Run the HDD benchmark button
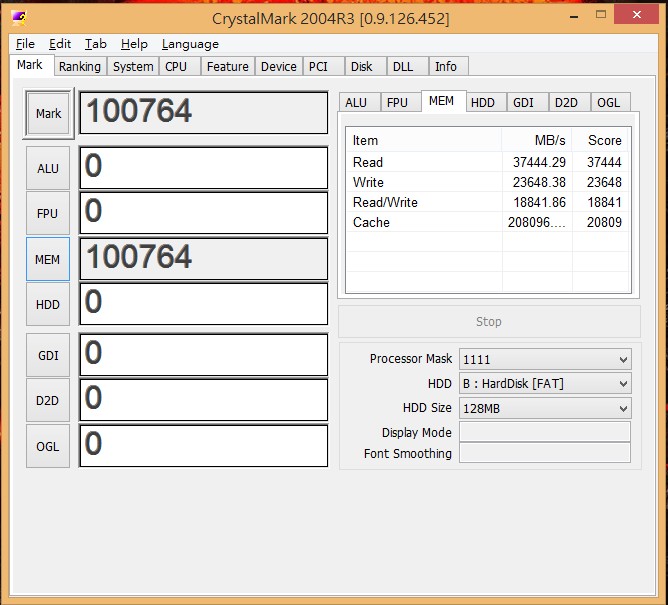 click(48, 305)
